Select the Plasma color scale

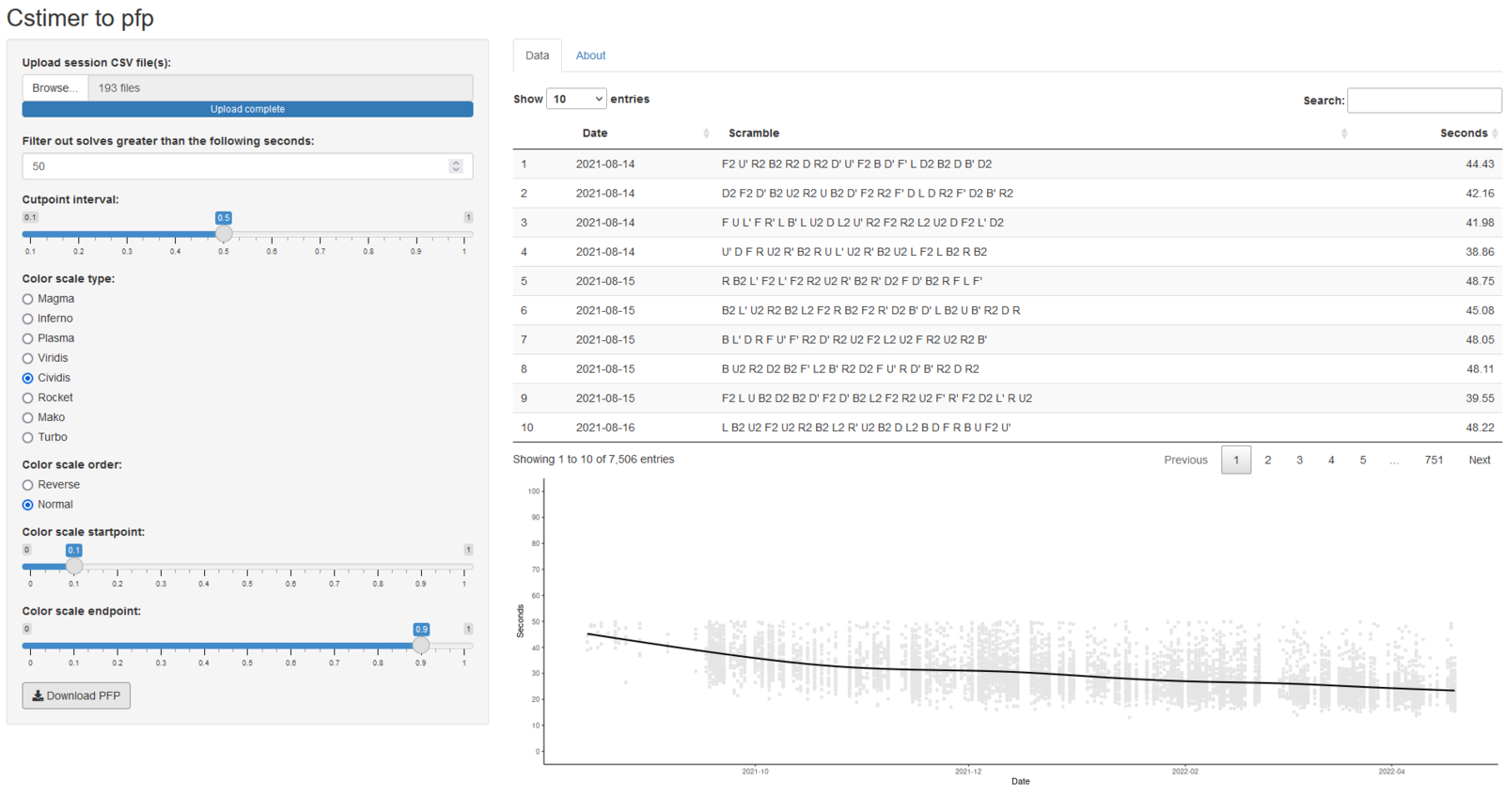click(x=27, y=338)
